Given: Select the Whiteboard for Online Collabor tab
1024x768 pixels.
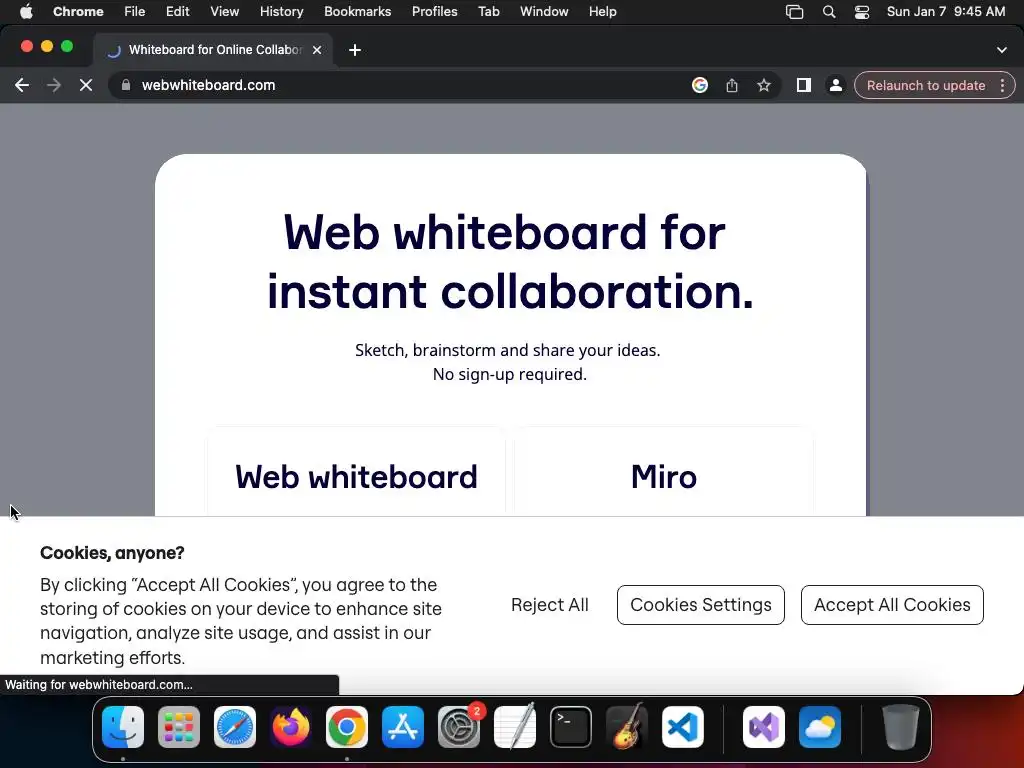Looking at the screenshot, I should pyautogui.click(x=214, y=50).
